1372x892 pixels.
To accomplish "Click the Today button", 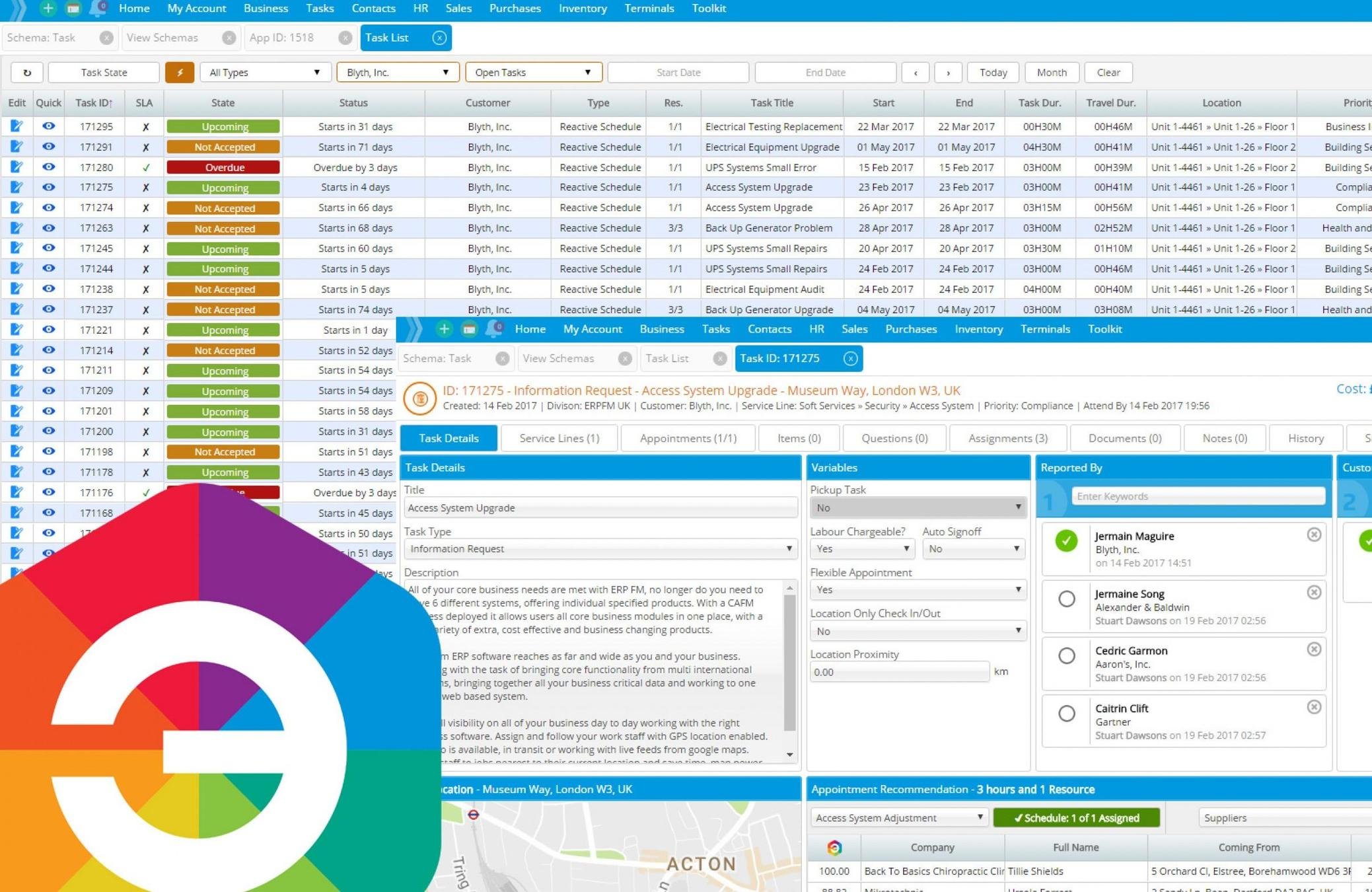I will point(992,73).
